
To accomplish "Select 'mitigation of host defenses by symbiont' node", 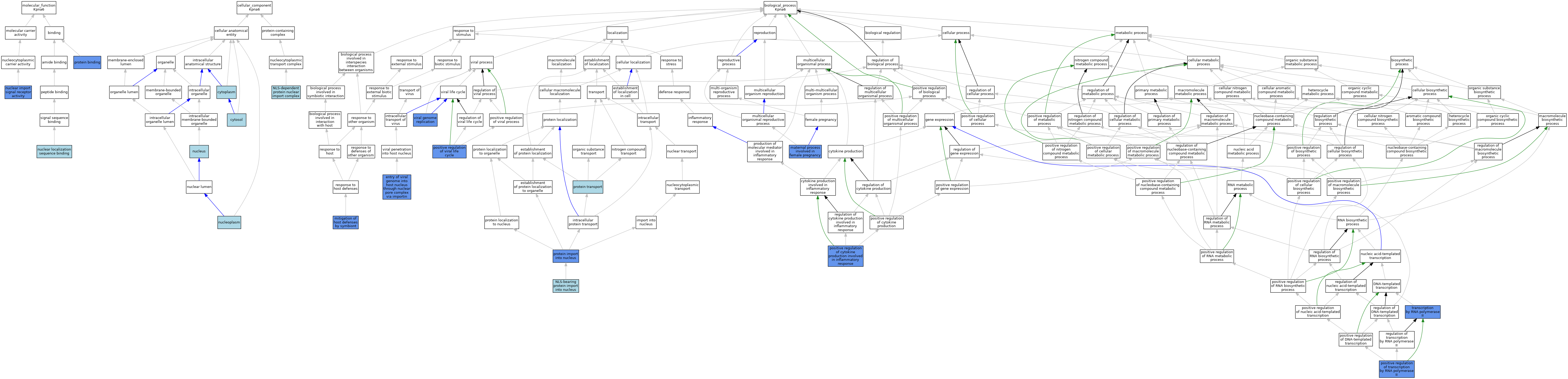I will coord(346,222).
